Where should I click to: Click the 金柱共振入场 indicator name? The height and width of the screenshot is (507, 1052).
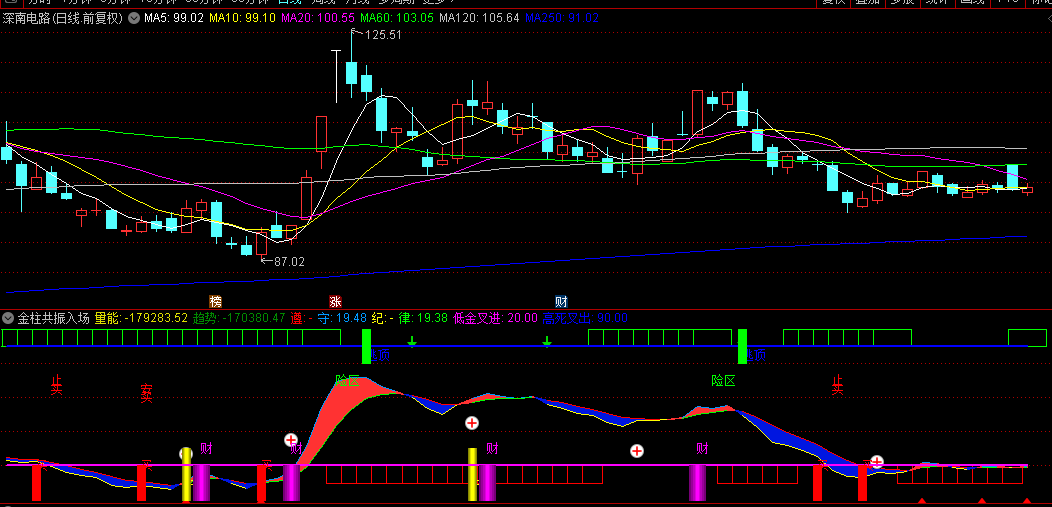[x=53, y=318]
